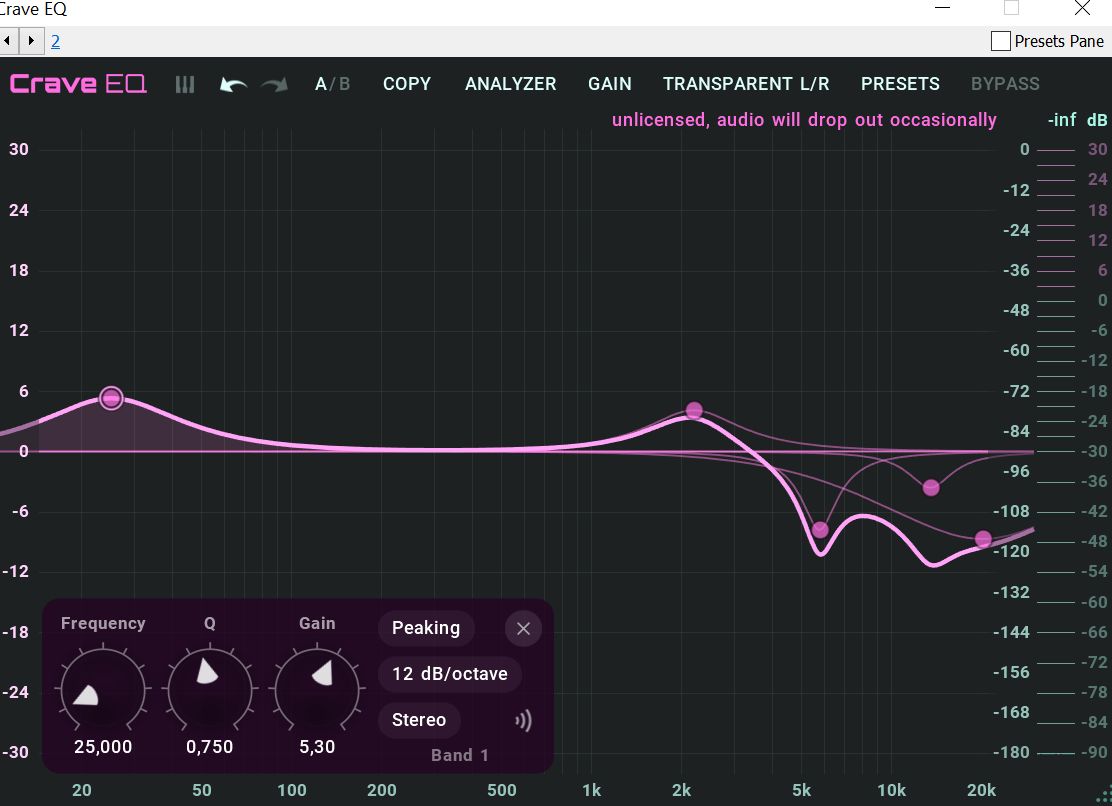1112x806 pixels.
Task: Select the EQ band node near 2k
Action: pos(694,410)
